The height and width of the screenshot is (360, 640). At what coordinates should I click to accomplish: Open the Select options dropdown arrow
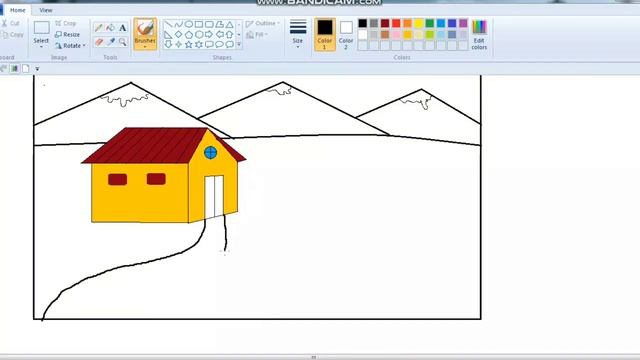coord(41,47)
